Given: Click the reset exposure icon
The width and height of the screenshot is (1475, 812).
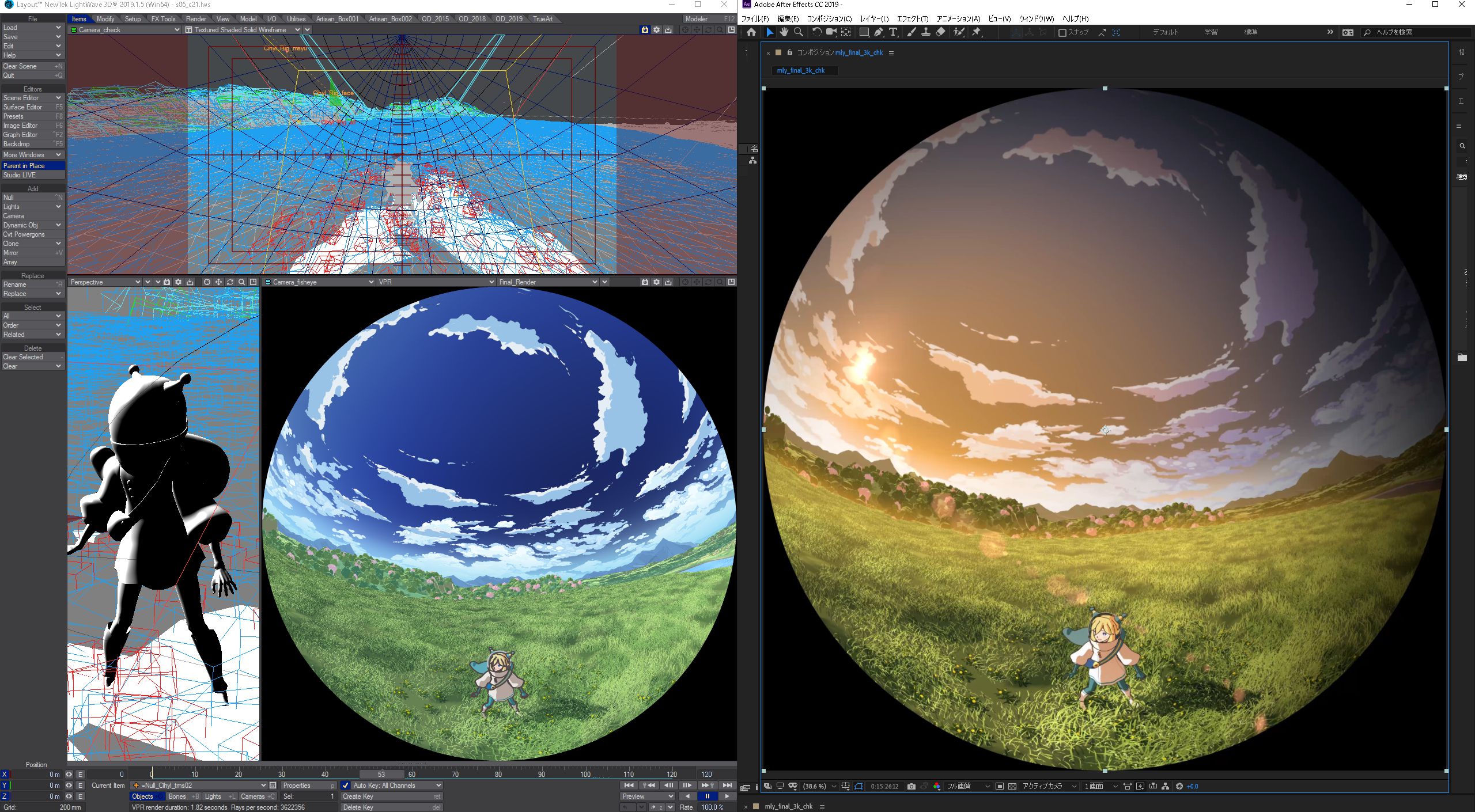Looking at the screenshot, I should click(x=1179, y=786).
